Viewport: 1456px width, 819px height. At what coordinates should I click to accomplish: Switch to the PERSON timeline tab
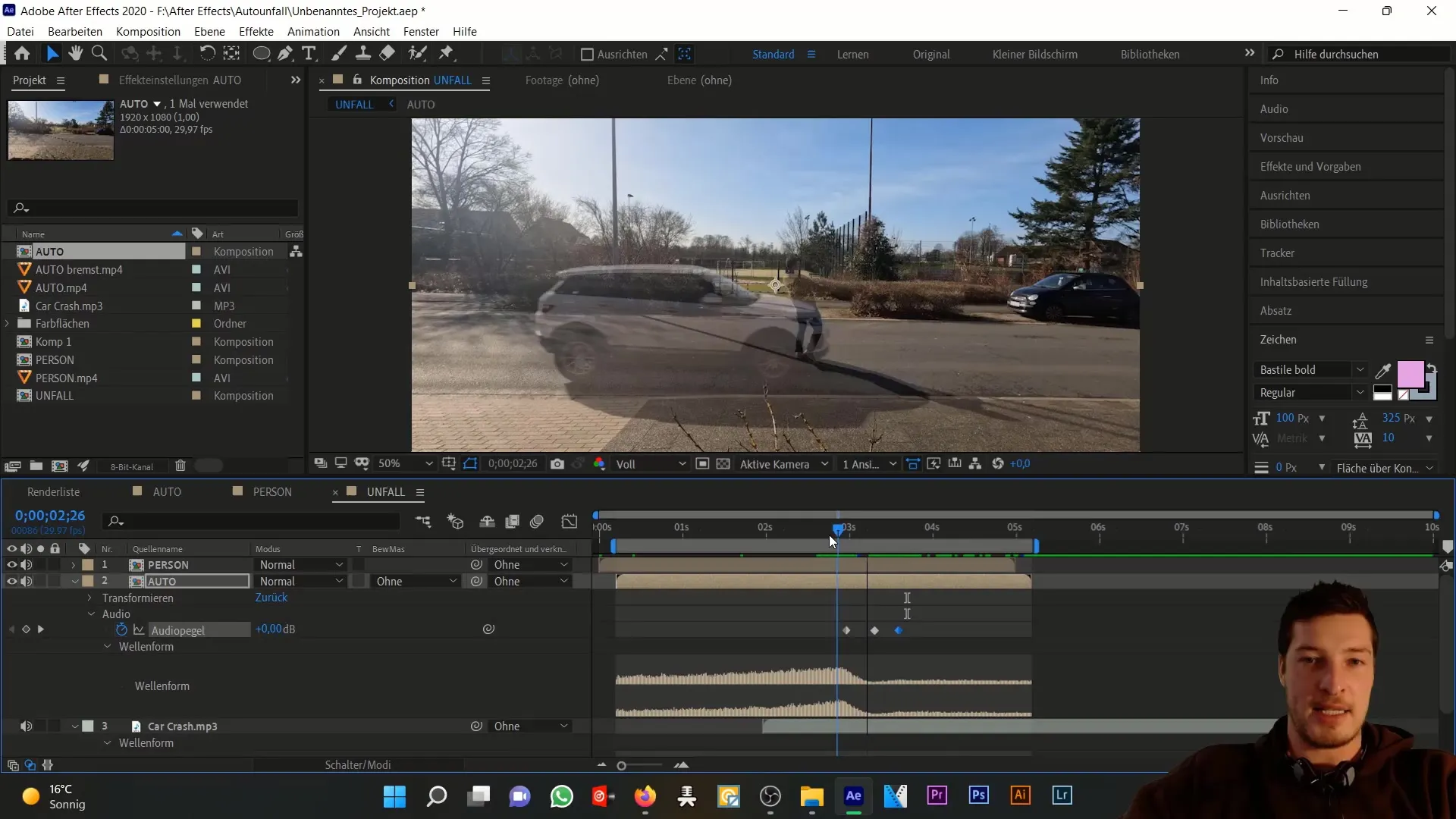click(271, 492)
